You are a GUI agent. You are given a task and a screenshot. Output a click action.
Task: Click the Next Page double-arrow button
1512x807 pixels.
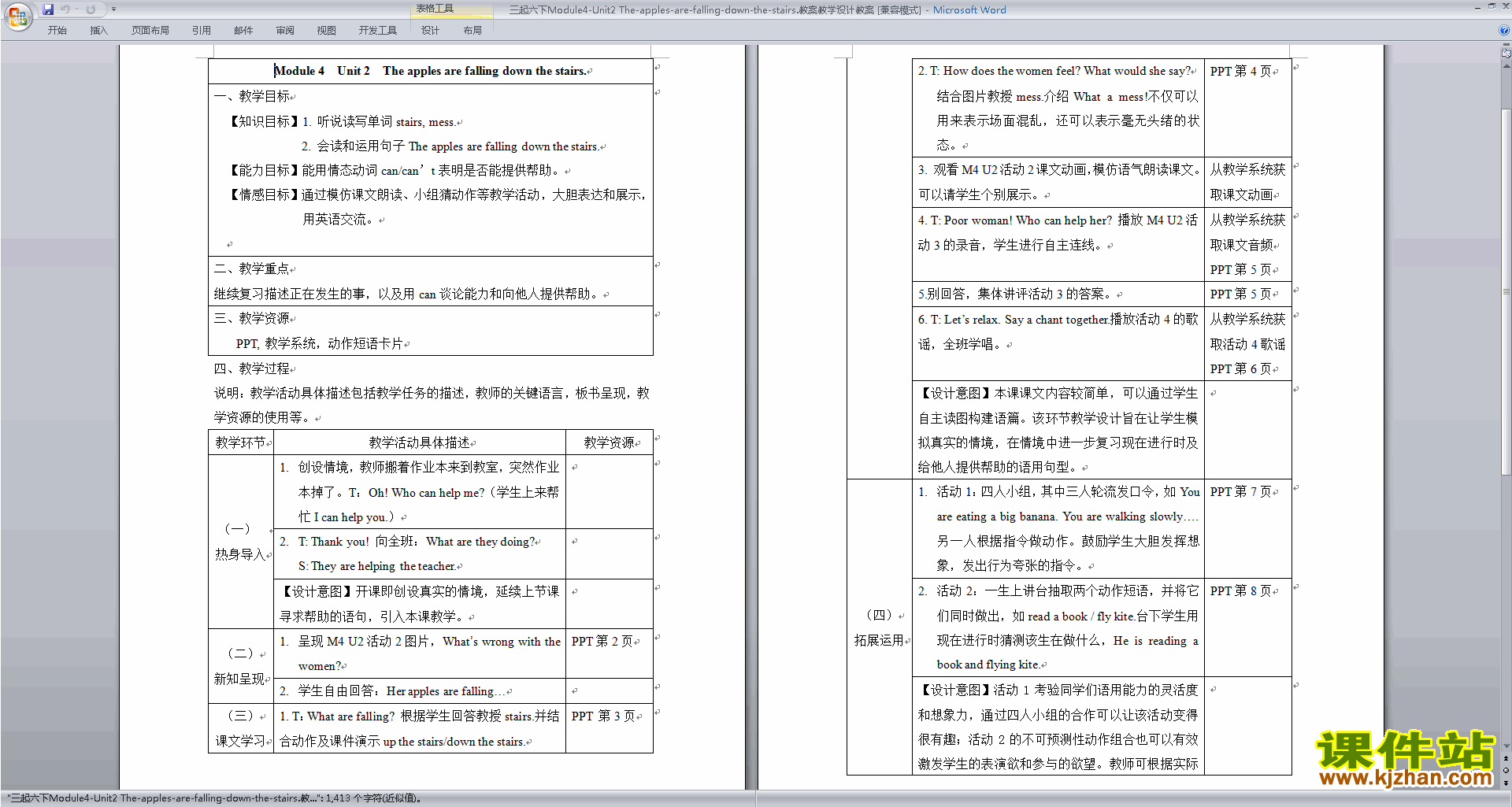click(x=1506, y=783)
